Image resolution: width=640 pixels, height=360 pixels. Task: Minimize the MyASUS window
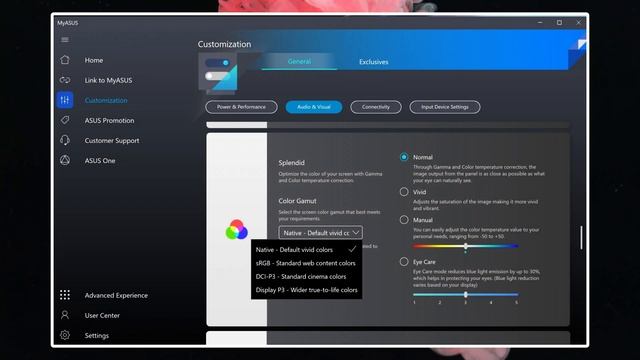point(540,23)
